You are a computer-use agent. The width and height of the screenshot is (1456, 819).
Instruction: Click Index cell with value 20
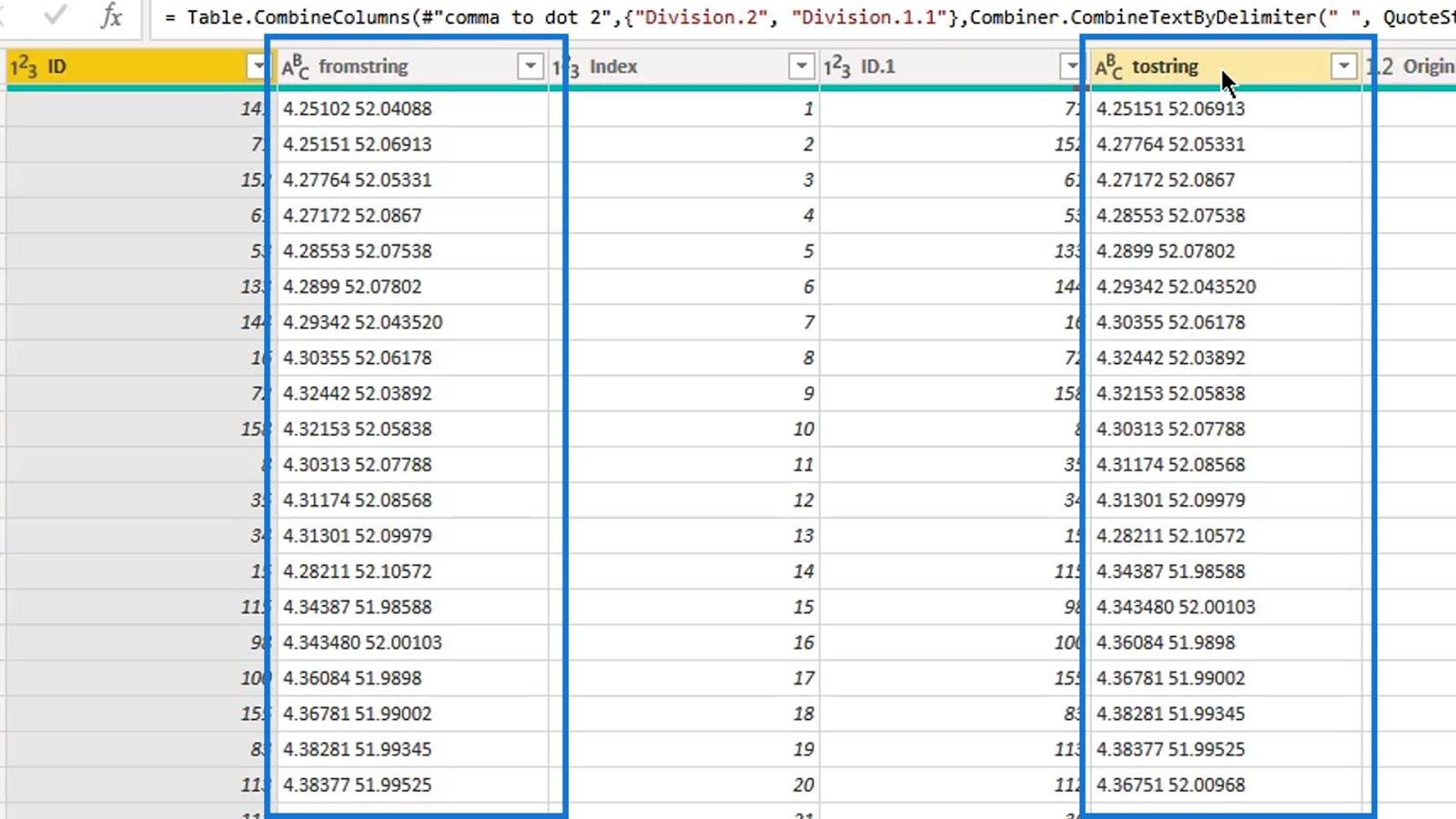click(682, 784)
